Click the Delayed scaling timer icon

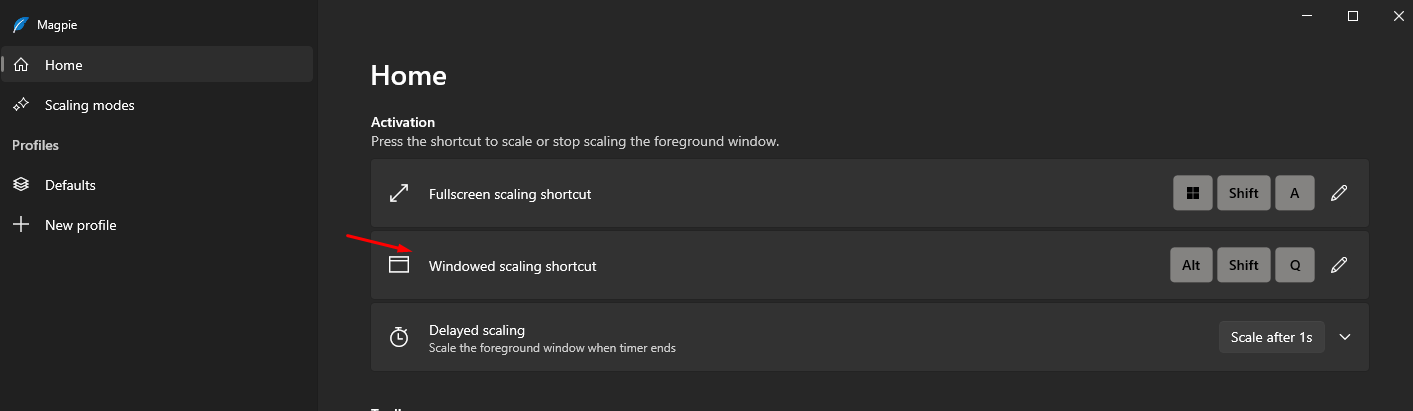(x=399, y=337)
